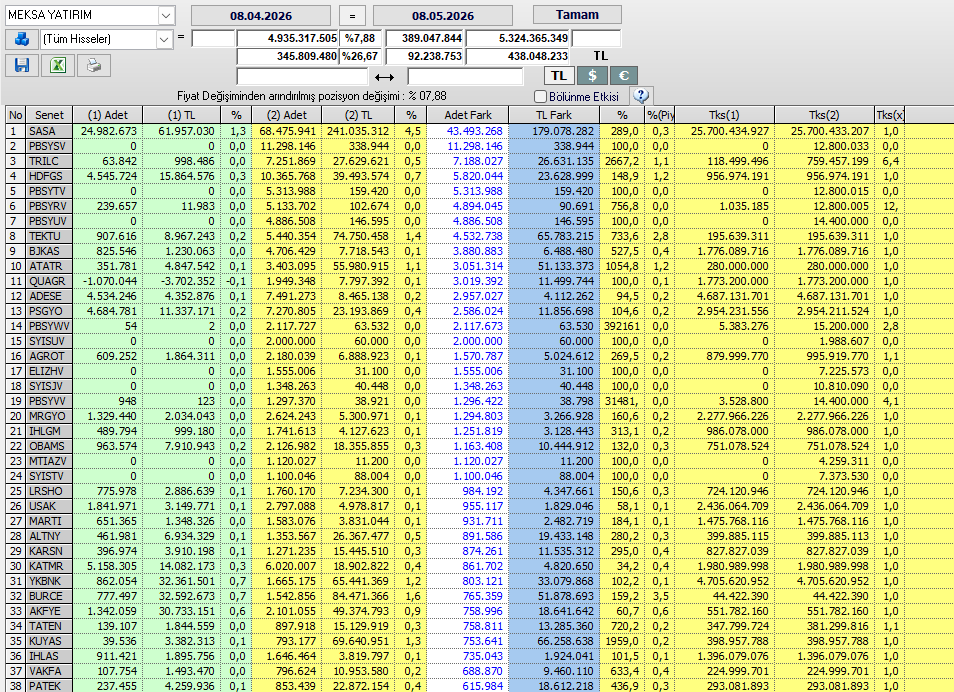Click ALTNY TL Fark value 19.433.148
Viewport: 954px width, 692px height.
coord(554,536)
